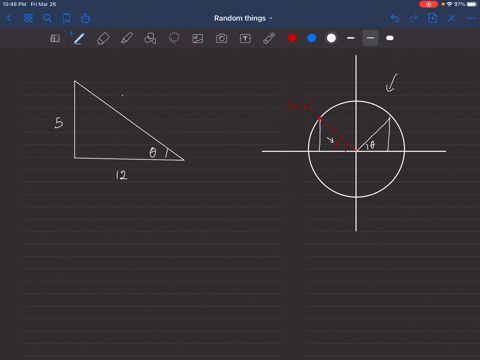Viewport: 480px width, 360px height.
Task: Select the Laser pointer tool
Action: click(269, 38)
